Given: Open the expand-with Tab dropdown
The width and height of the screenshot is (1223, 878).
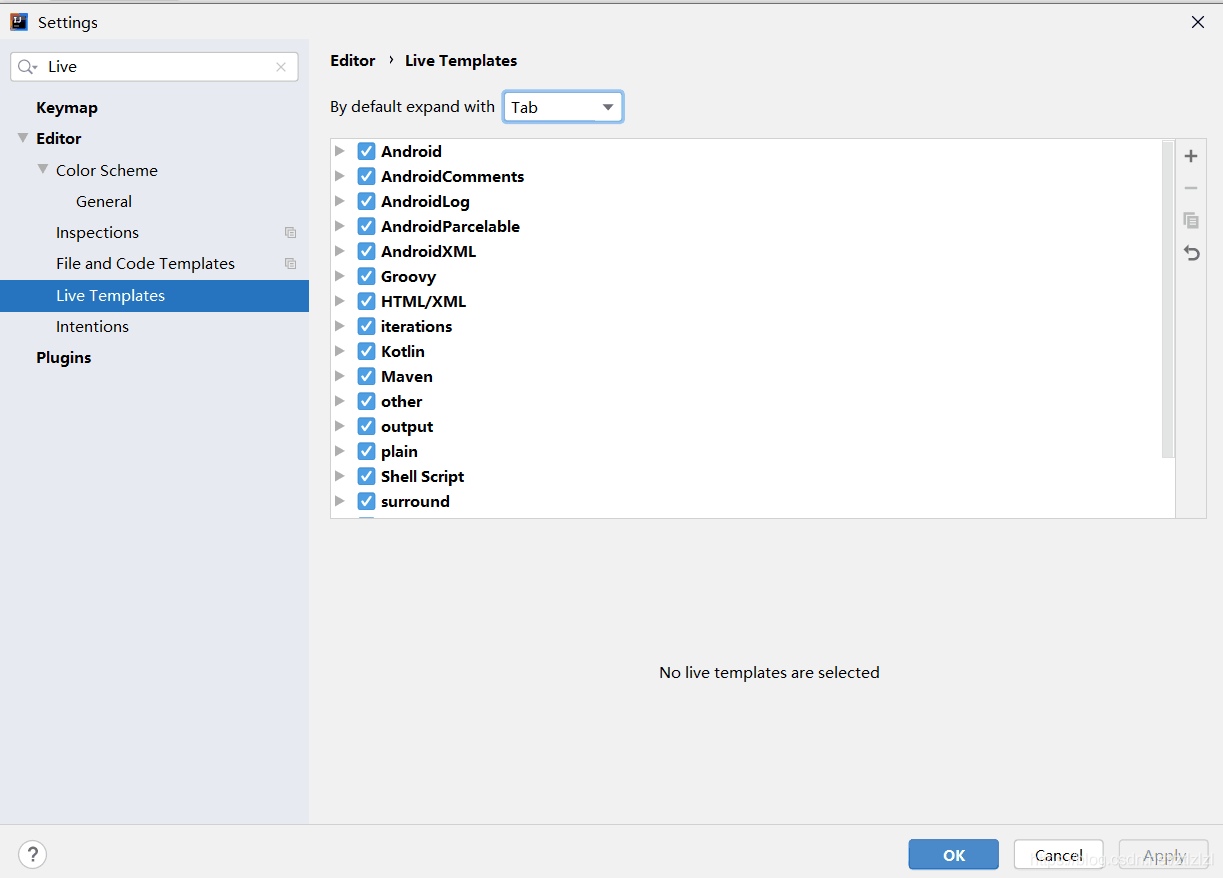Looking at the screenshot, I should pos(563,107).
